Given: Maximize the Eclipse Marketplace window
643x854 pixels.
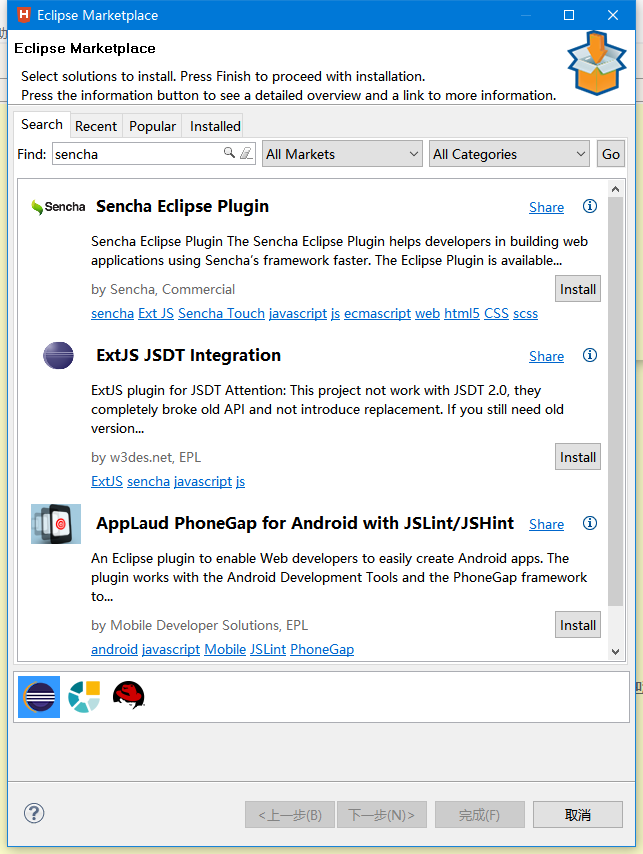Looking at the screenshot, I should pos(568,15).
